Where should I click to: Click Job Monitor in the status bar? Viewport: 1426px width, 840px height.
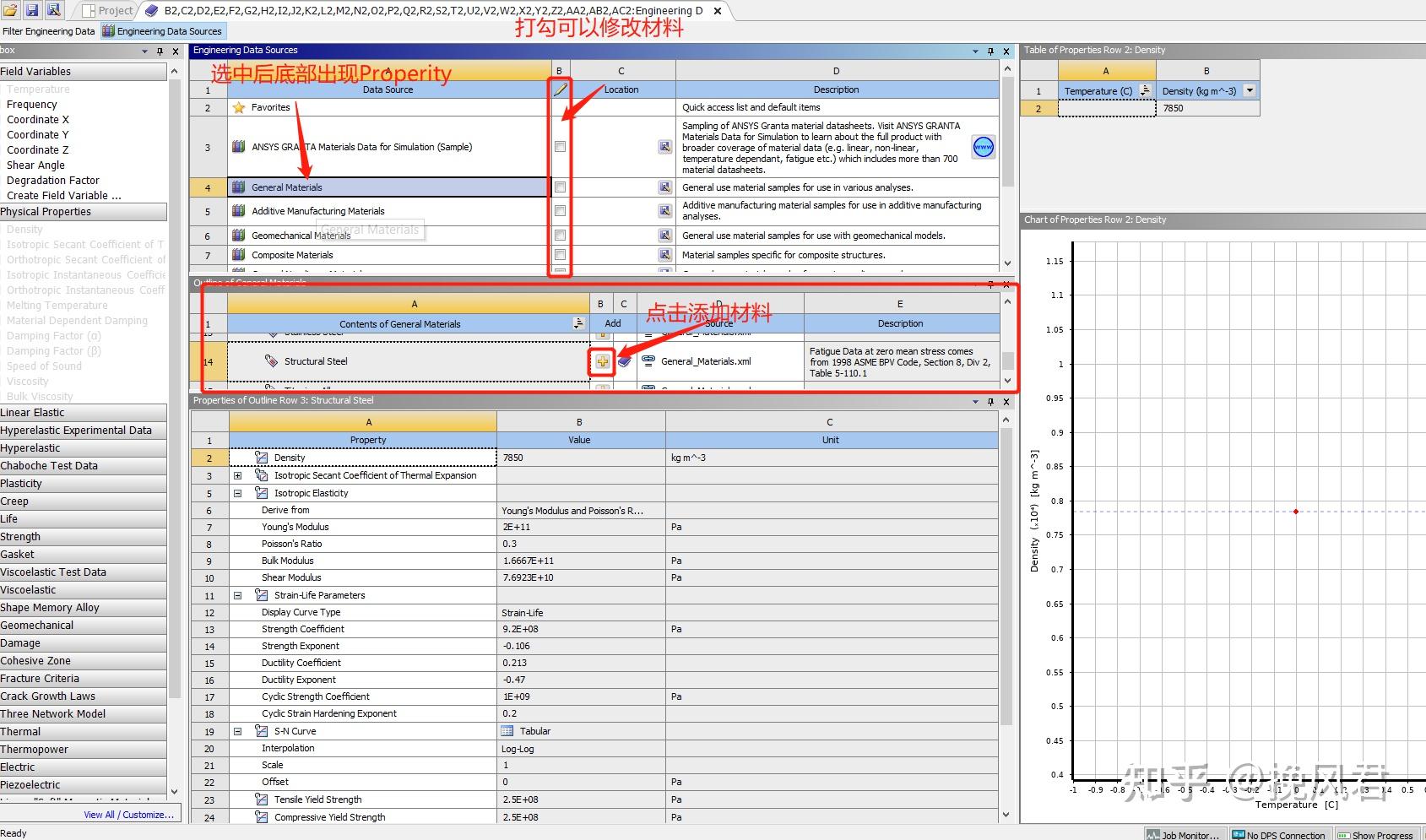tap(1184, 834)
